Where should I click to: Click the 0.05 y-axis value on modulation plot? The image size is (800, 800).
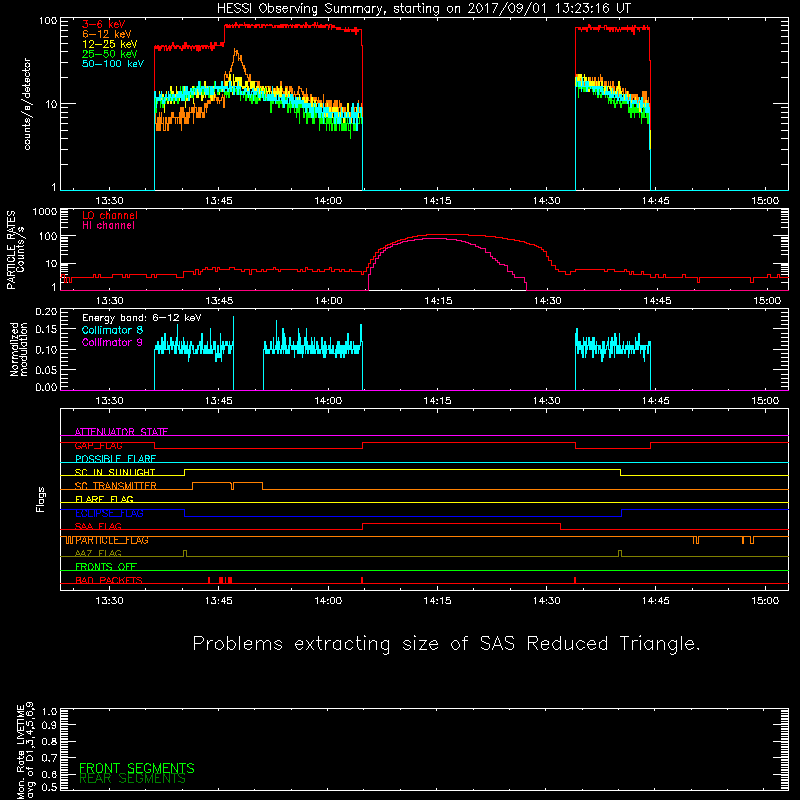point(46,369)
